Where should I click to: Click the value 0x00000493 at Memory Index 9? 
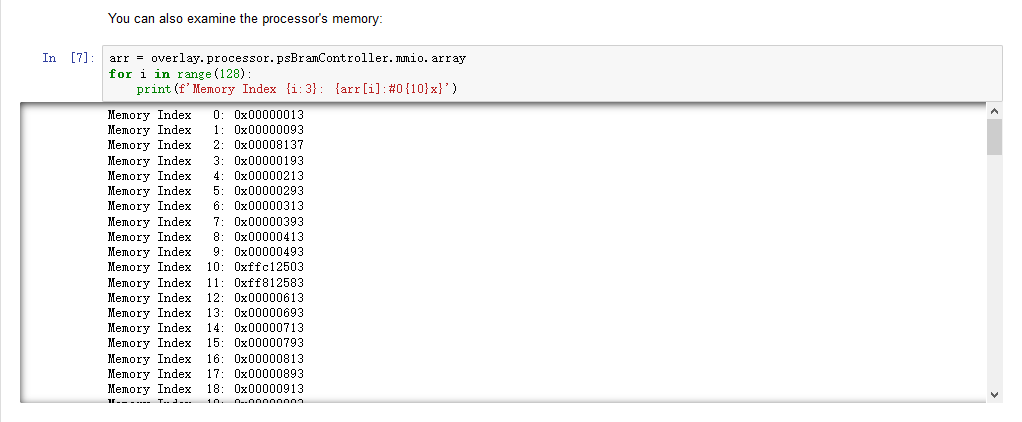[269, 252]
